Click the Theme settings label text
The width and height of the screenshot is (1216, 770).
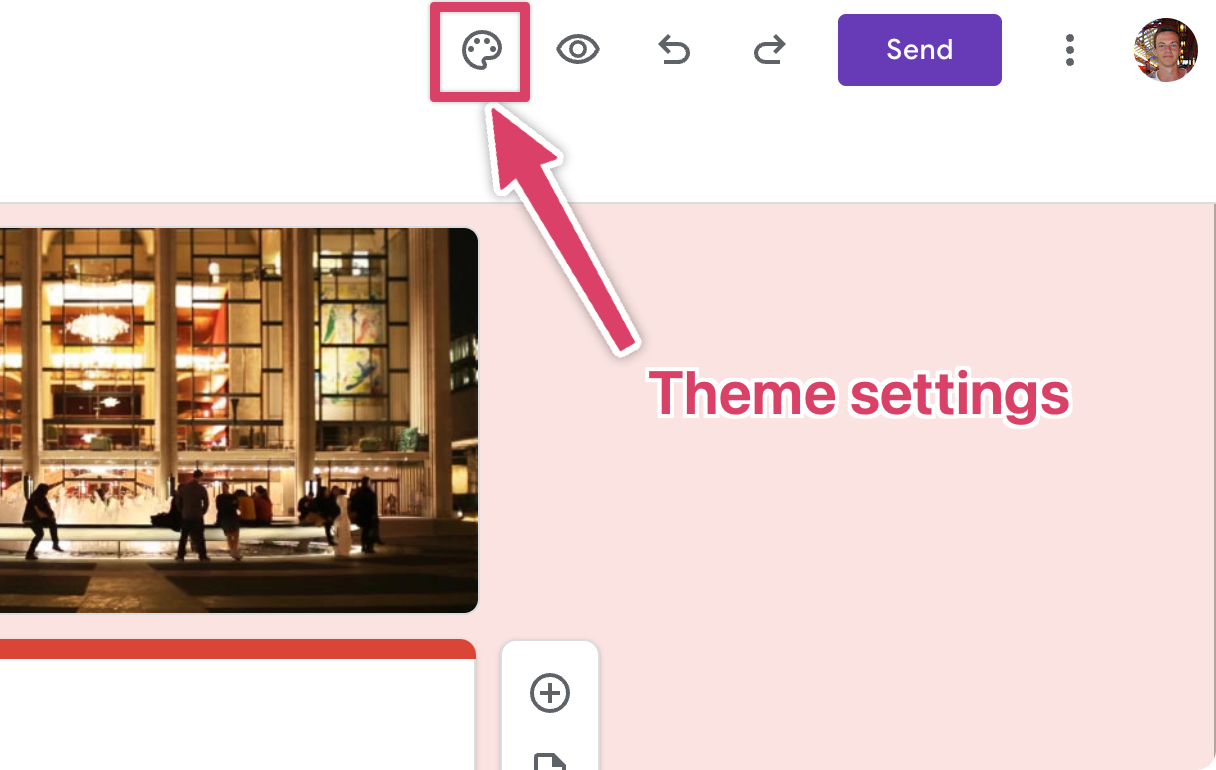pyautogui.click(x=858, y=394)
